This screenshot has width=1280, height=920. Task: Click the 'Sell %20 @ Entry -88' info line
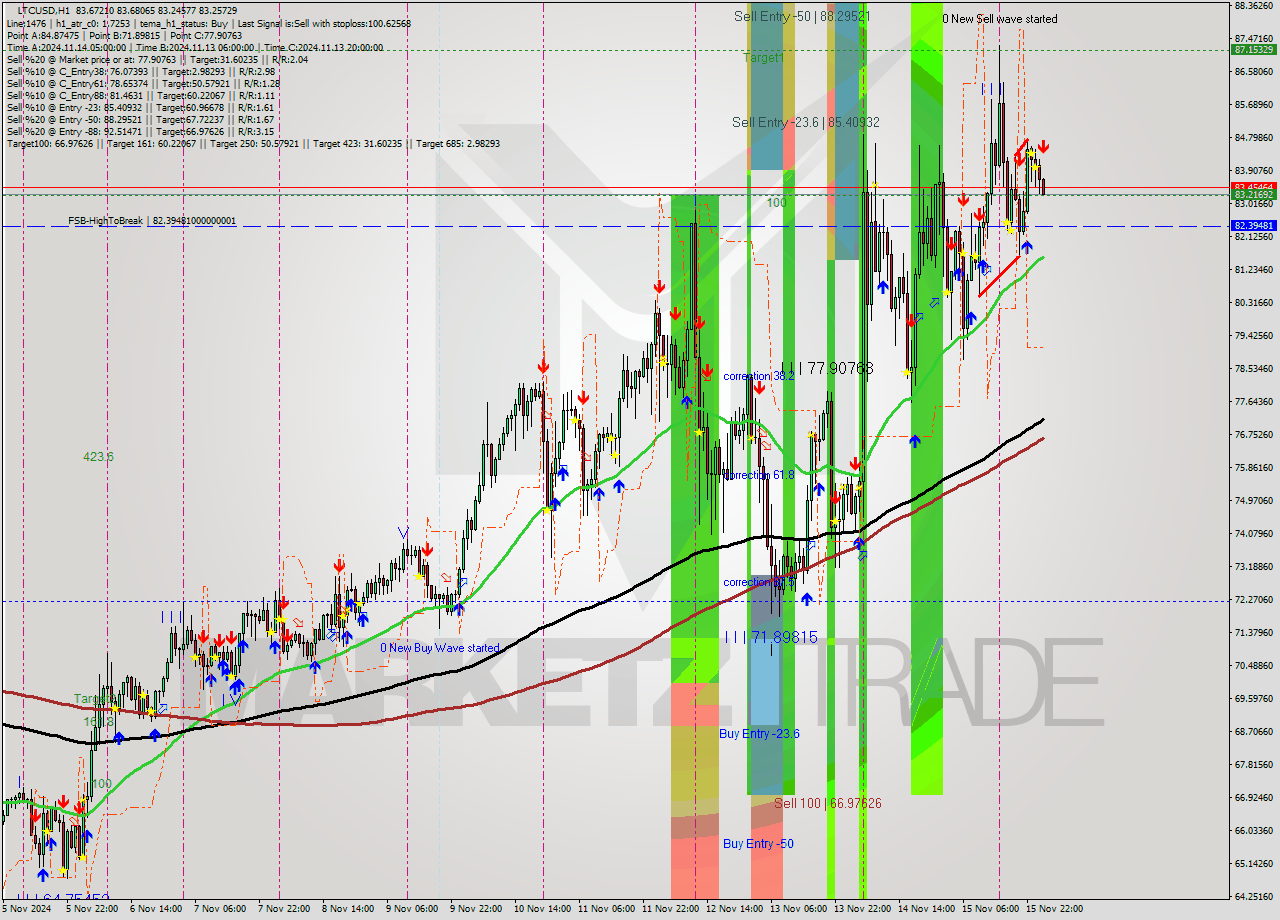click(140, 131)
